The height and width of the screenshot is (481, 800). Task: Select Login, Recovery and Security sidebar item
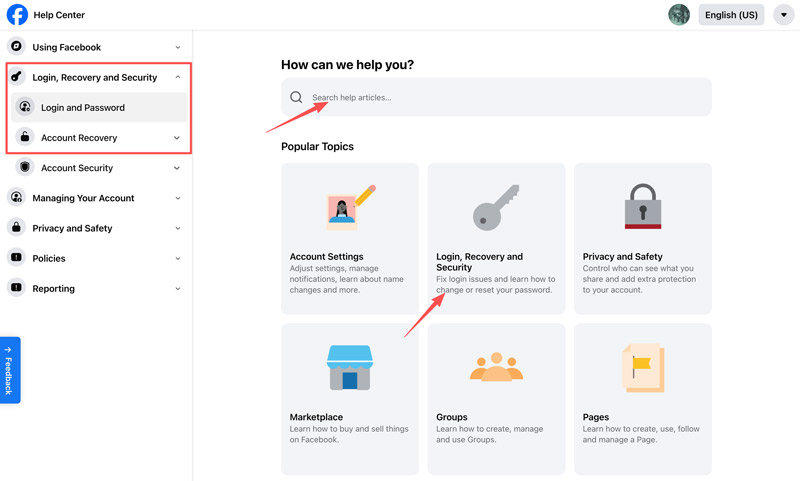(x=95, y=78)
